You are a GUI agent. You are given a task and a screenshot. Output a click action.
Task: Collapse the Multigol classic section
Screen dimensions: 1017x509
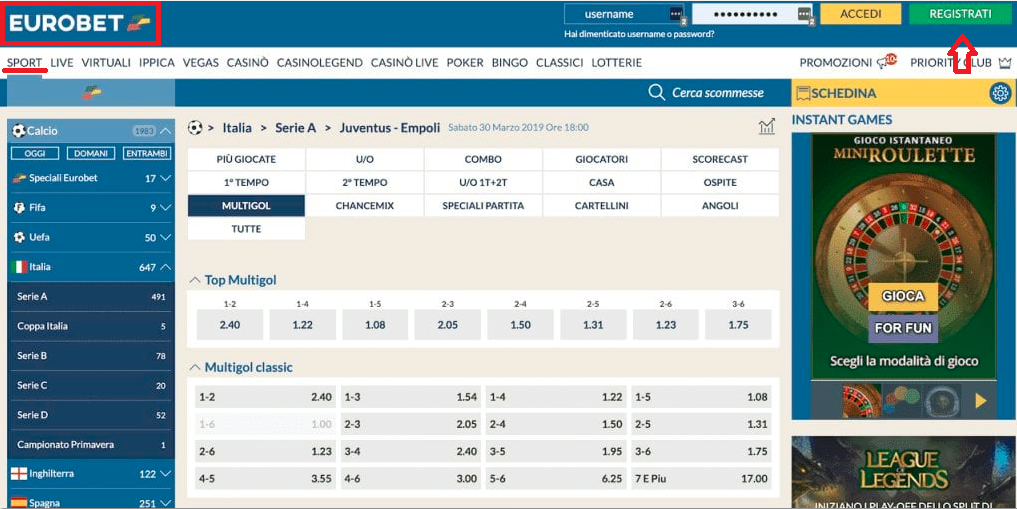click(195, 368)
